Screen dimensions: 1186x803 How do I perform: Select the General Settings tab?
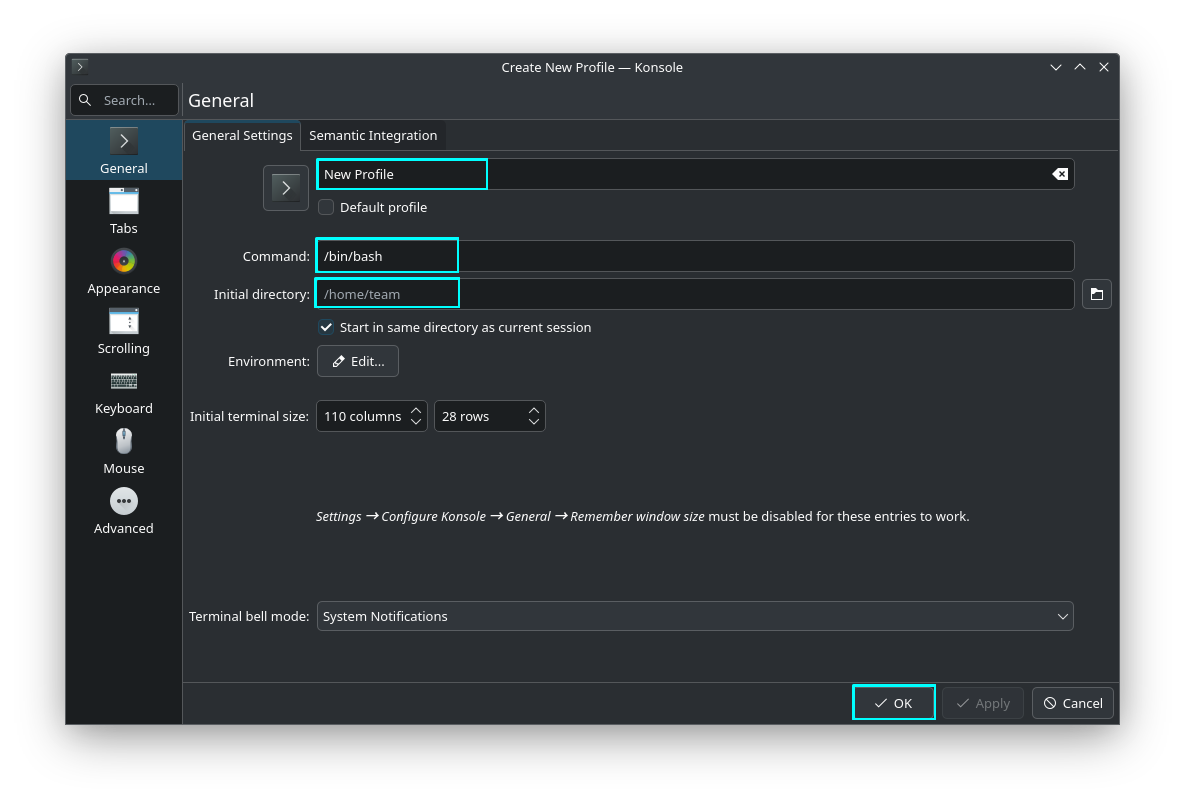click(x=242, y=135)
